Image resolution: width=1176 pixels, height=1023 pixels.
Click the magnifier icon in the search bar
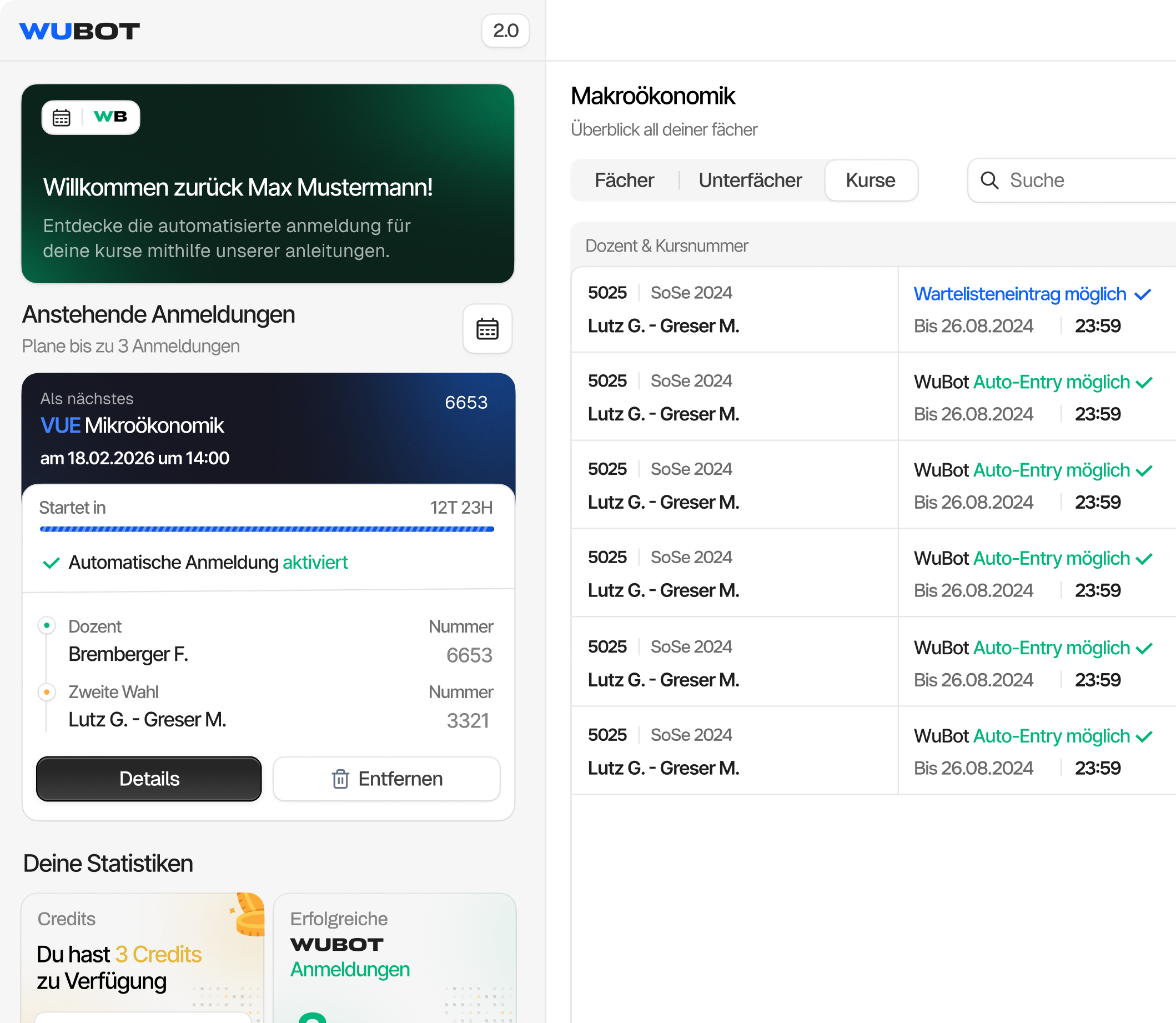pos(991,180)
